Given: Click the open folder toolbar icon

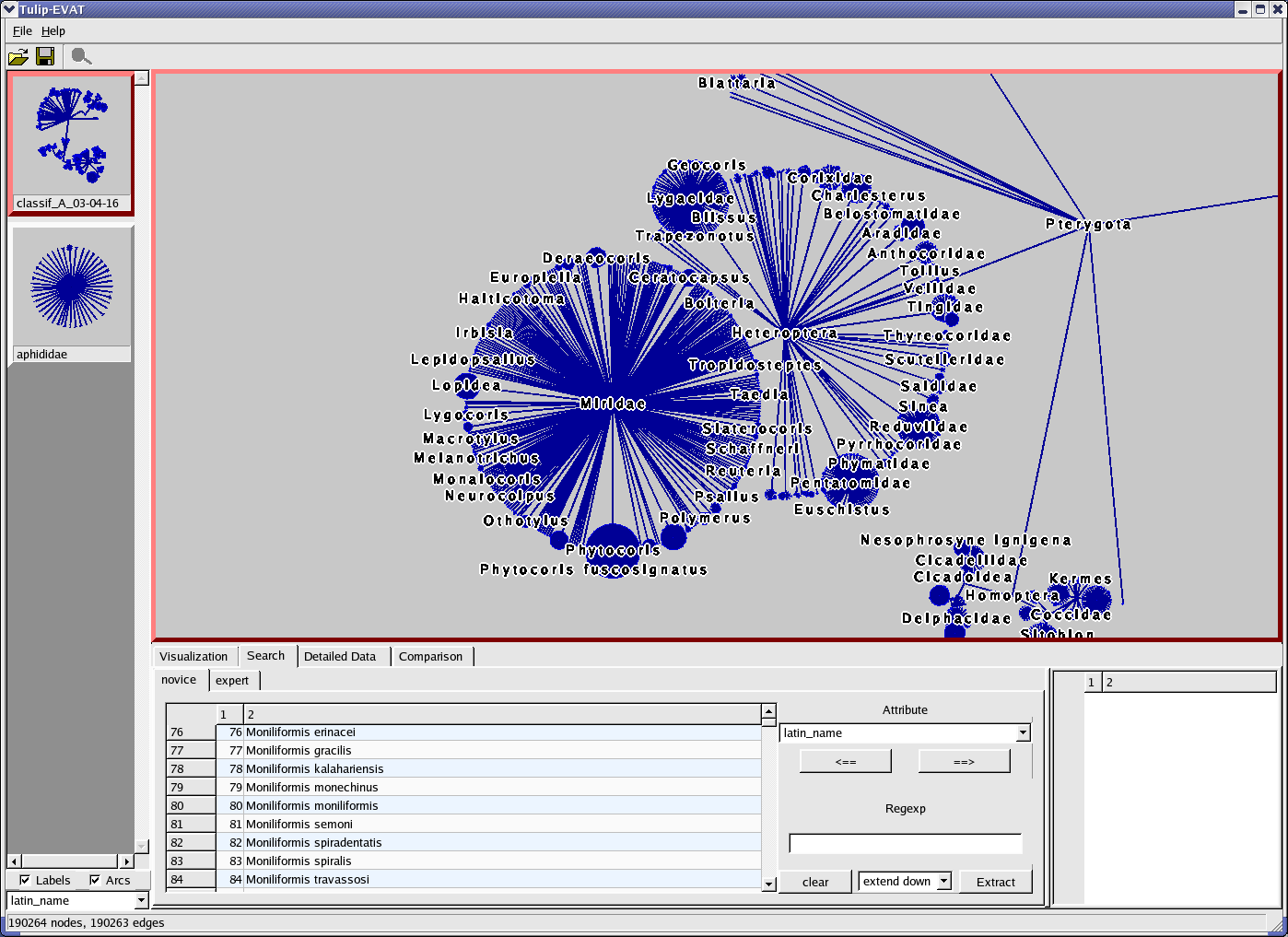Looking at the screenshot, I should click(18, 57).
